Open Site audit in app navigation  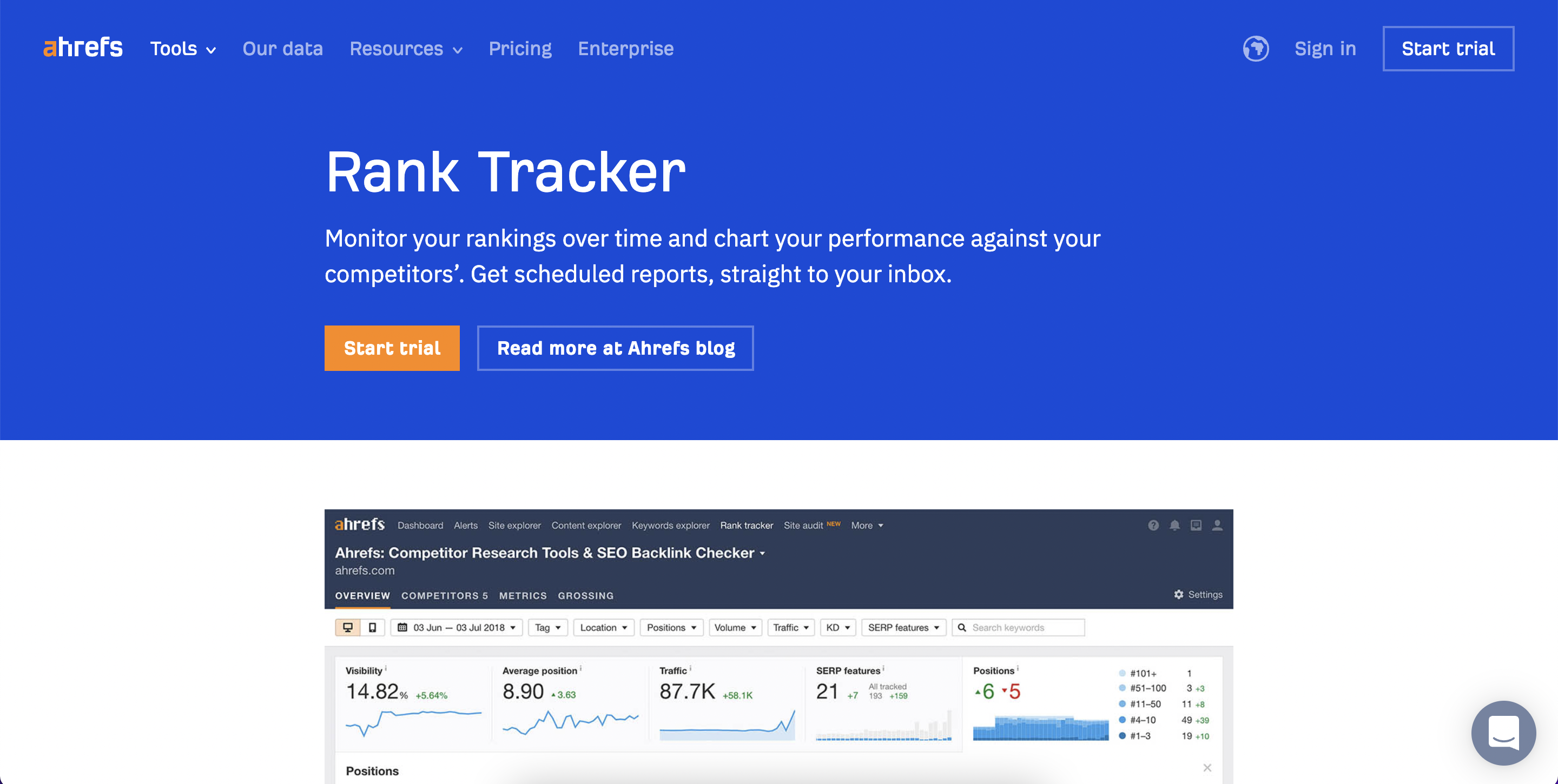[x=803, y=526]
